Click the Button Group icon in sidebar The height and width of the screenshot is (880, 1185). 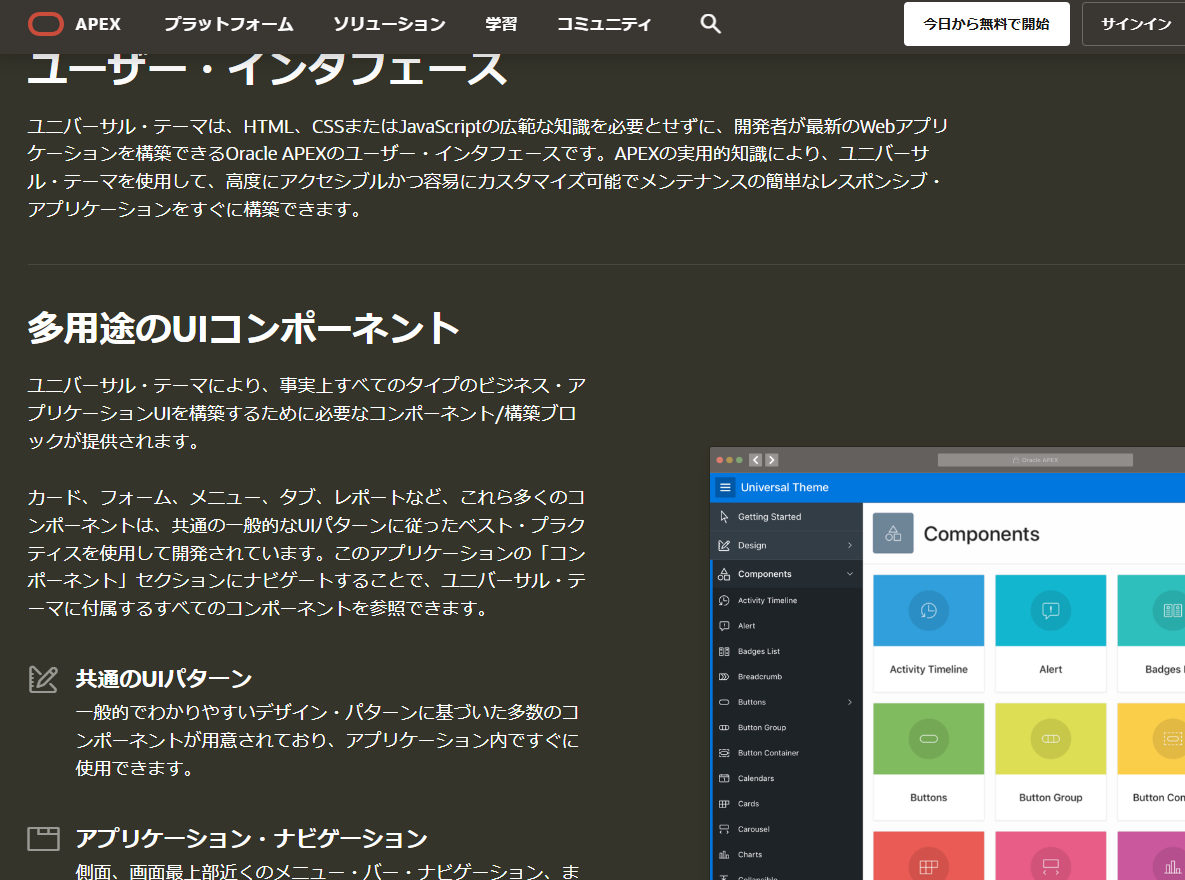point(724,727)
